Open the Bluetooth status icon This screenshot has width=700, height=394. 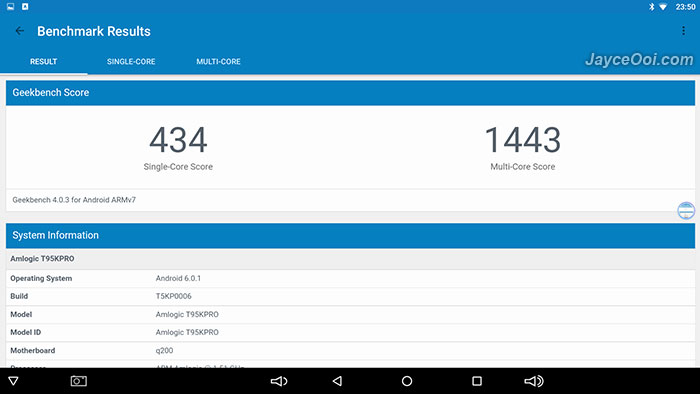point(651,7)
